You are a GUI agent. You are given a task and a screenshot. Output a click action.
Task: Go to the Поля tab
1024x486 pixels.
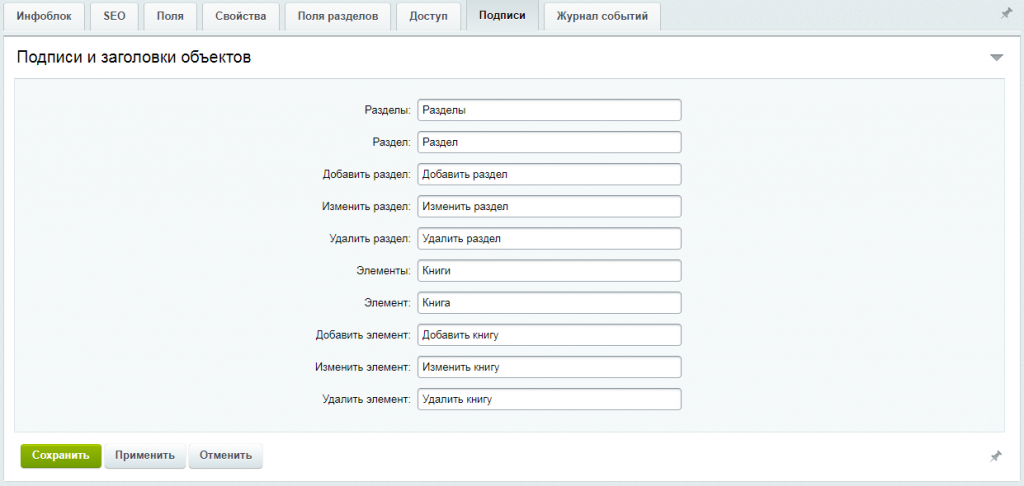tap(170, 16)
